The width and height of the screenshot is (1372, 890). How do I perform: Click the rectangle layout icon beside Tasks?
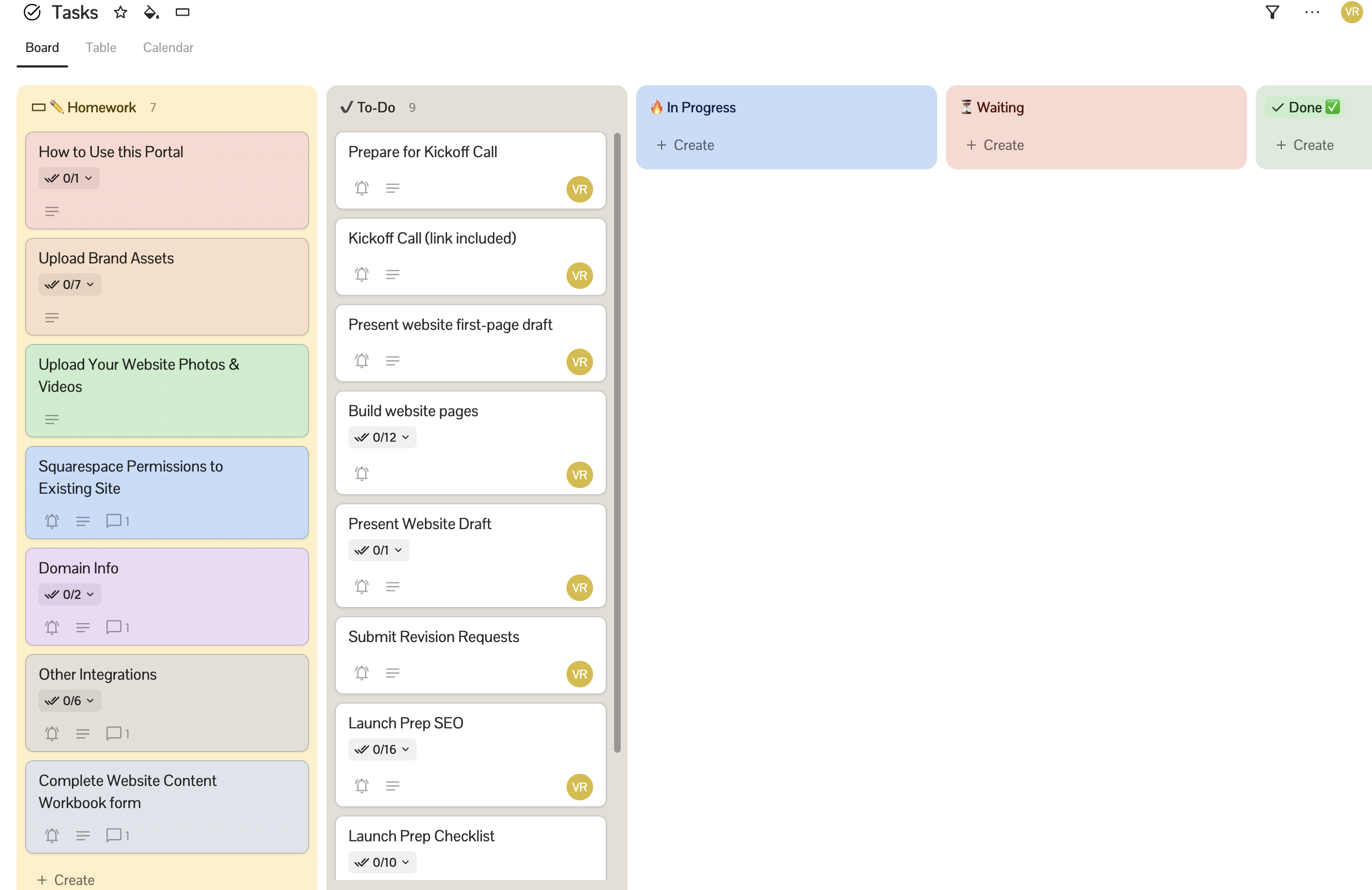tap(182, 12)
